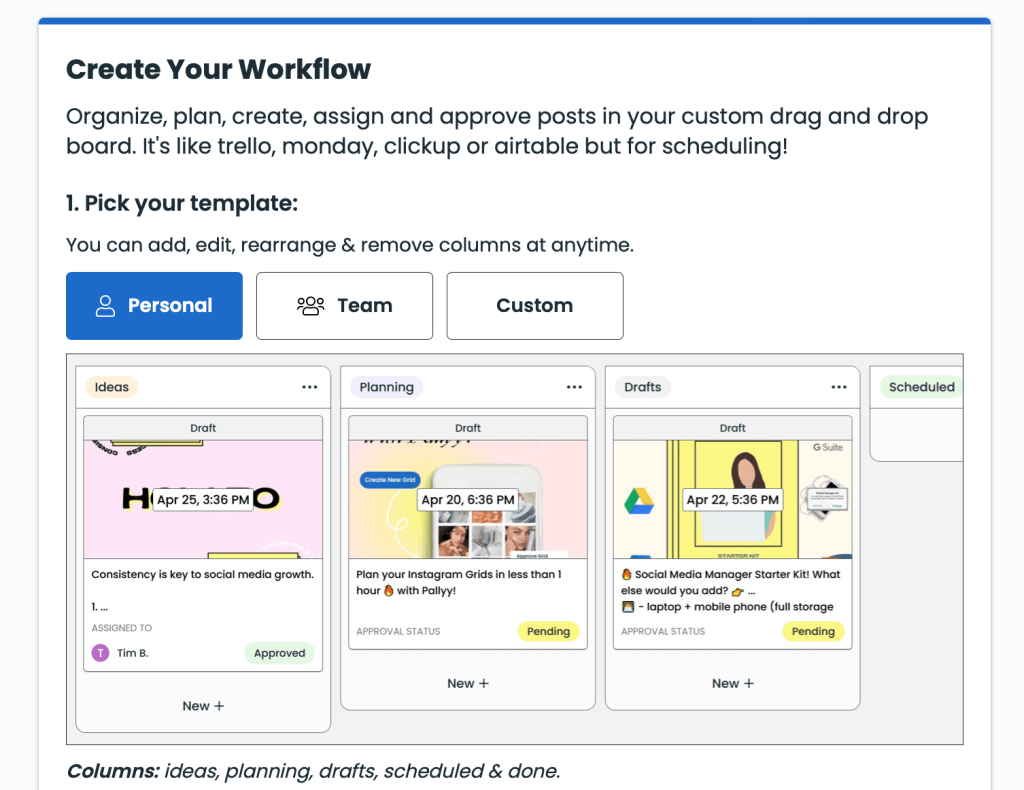The width and height of the screenshot is (1024, 790).
Task: Click Pending badge on Starter Kit card
Action: coord(813,631)
